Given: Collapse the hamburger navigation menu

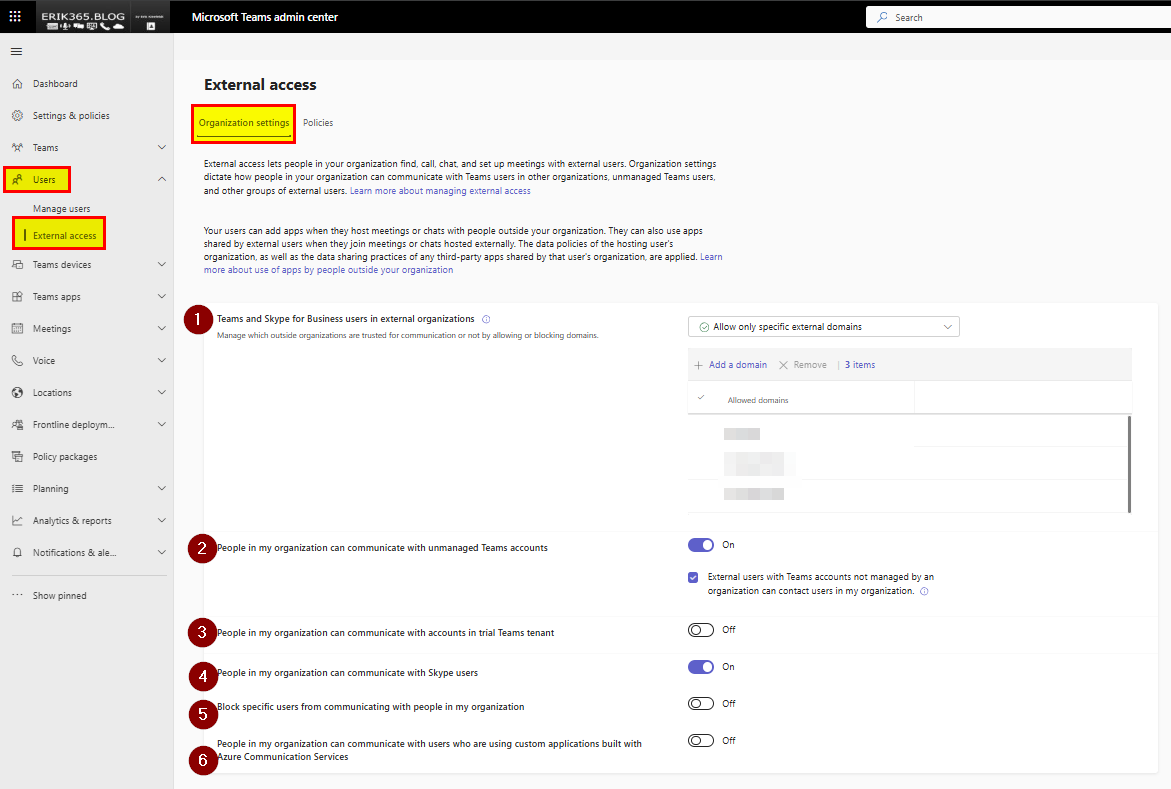Looking at the screenshot, I should click(16, 51).
